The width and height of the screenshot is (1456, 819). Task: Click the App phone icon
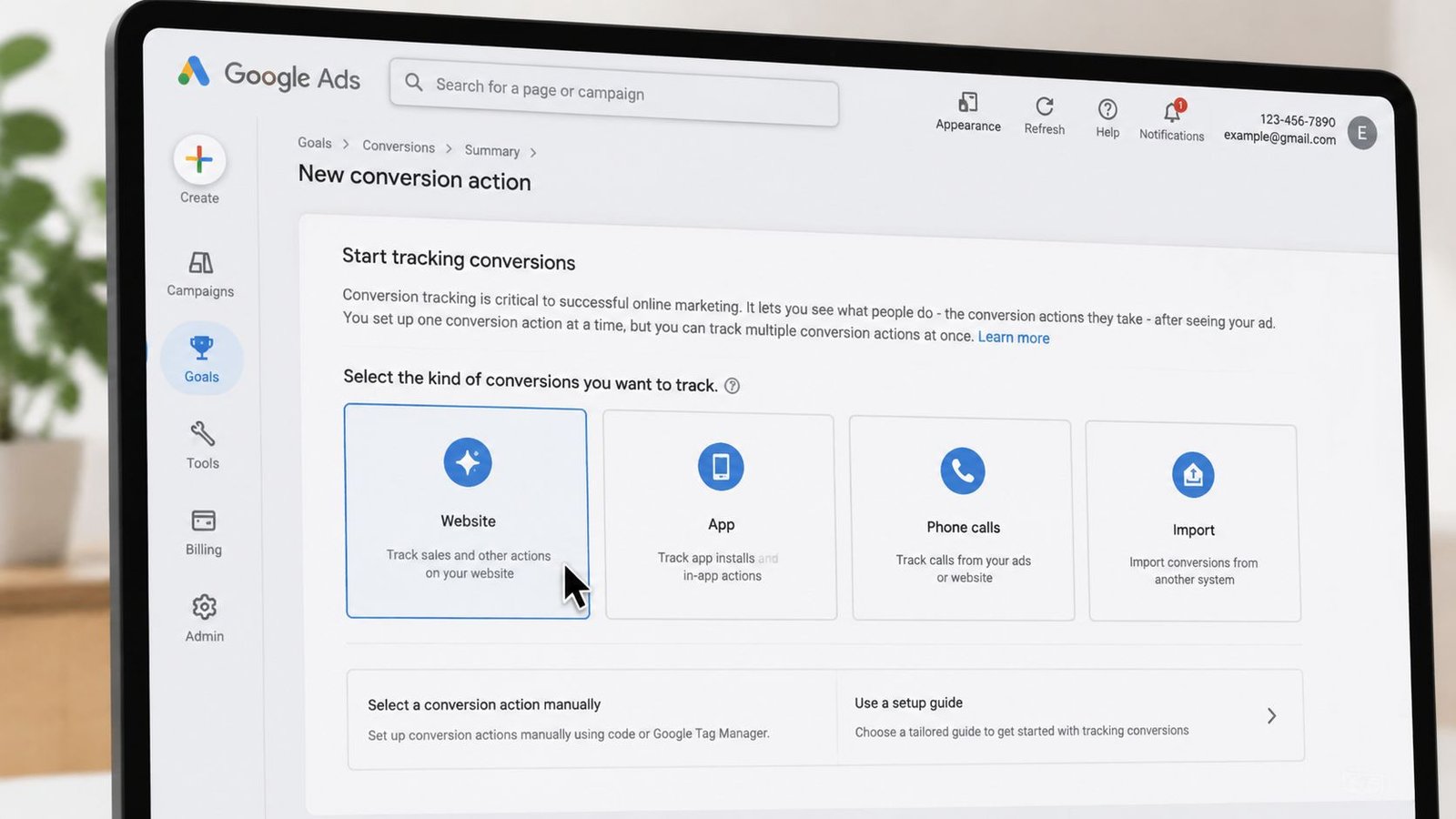coord(721,467)
